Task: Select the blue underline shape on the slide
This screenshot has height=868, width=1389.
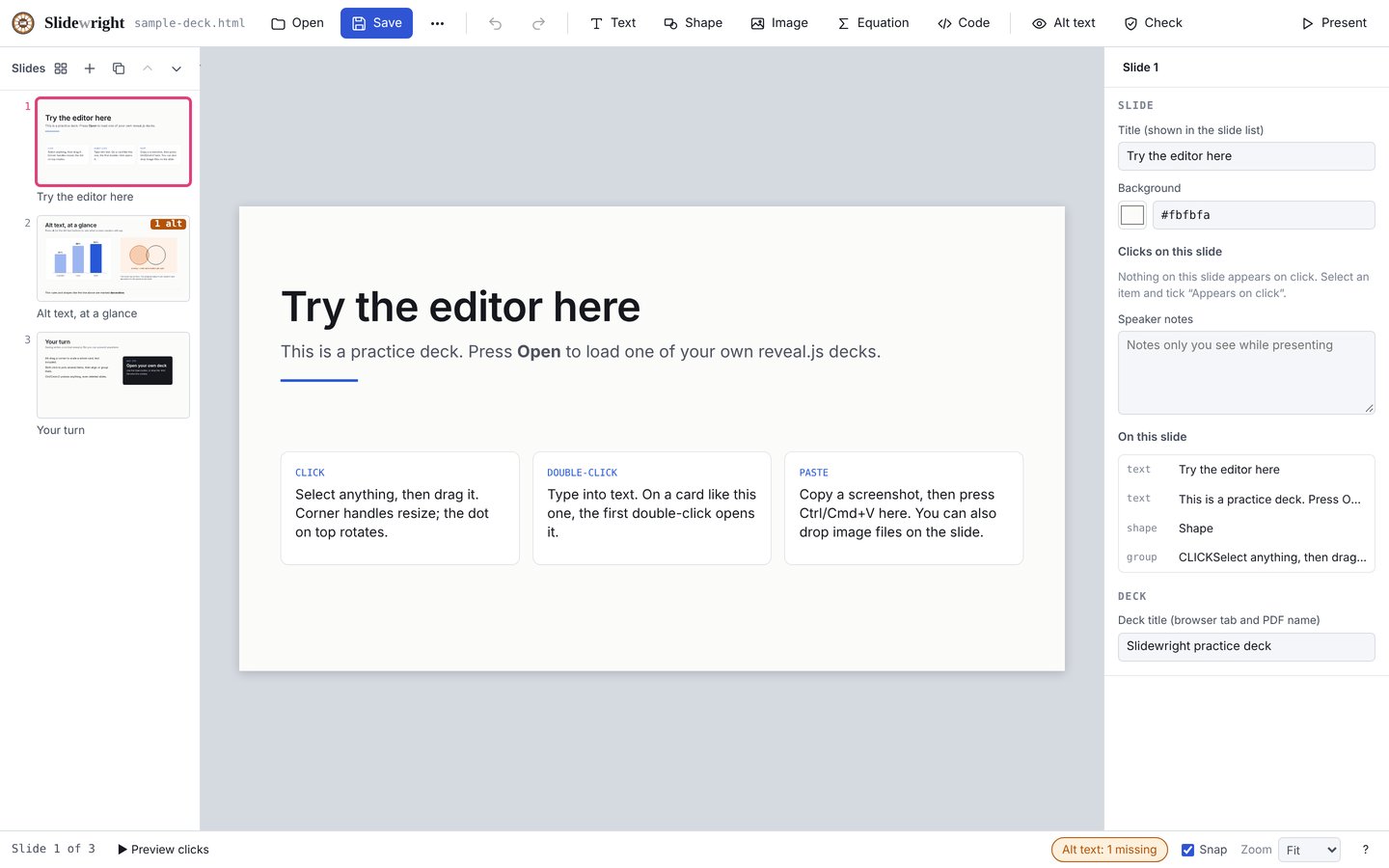Action: point(319,380)
